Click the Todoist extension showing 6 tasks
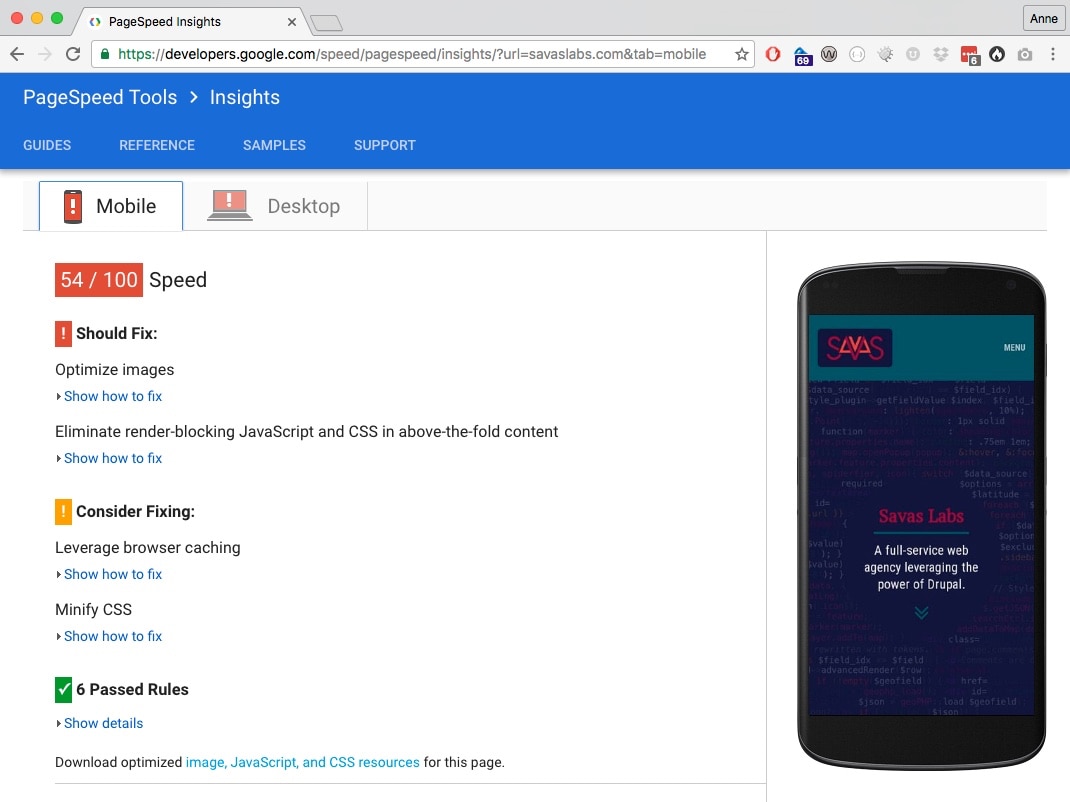Screen dimensions: 1070x802 [967, 54]
